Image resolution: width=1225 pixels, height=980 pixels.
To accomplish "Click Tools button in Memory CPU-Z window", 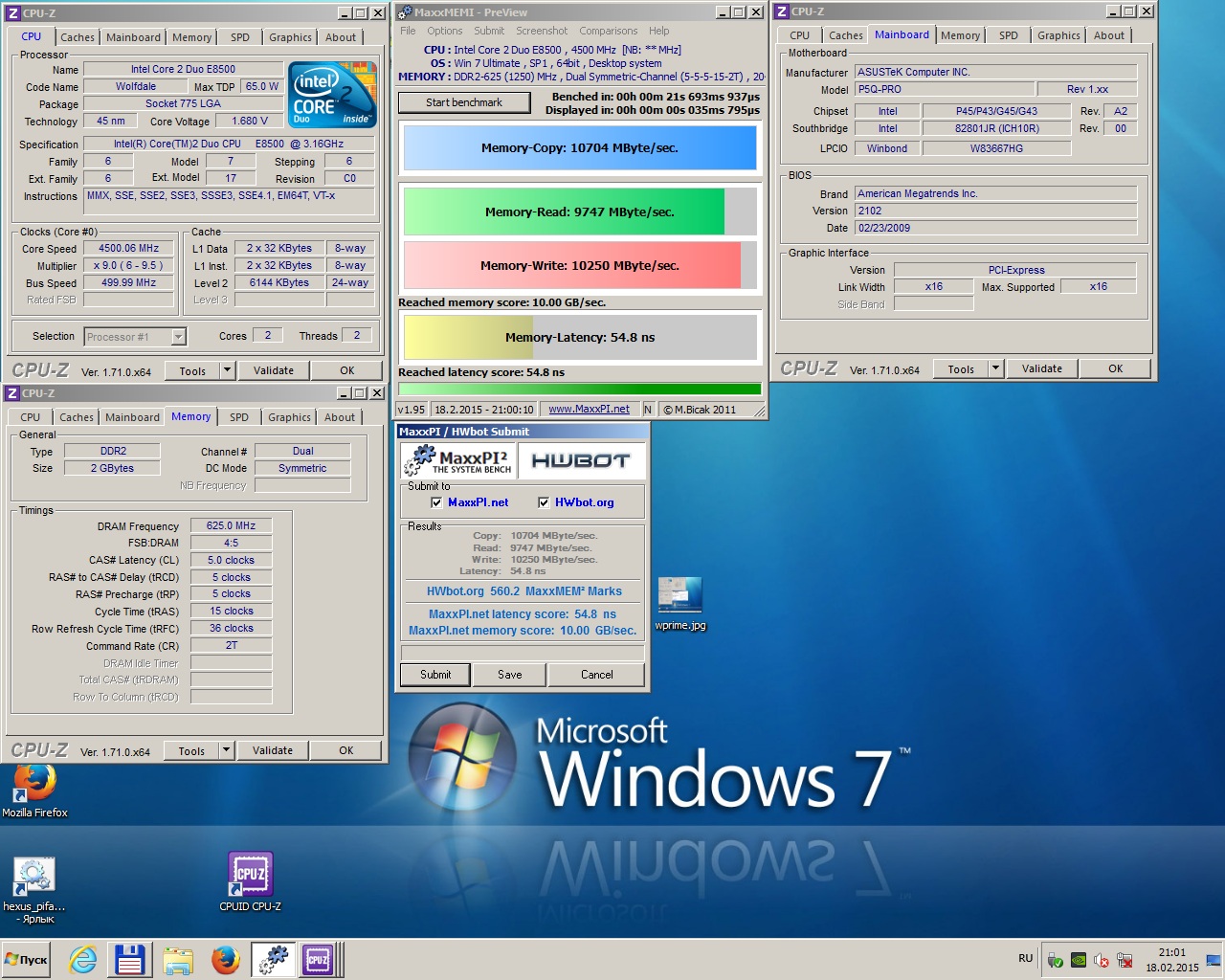I will tap(191, 750).
